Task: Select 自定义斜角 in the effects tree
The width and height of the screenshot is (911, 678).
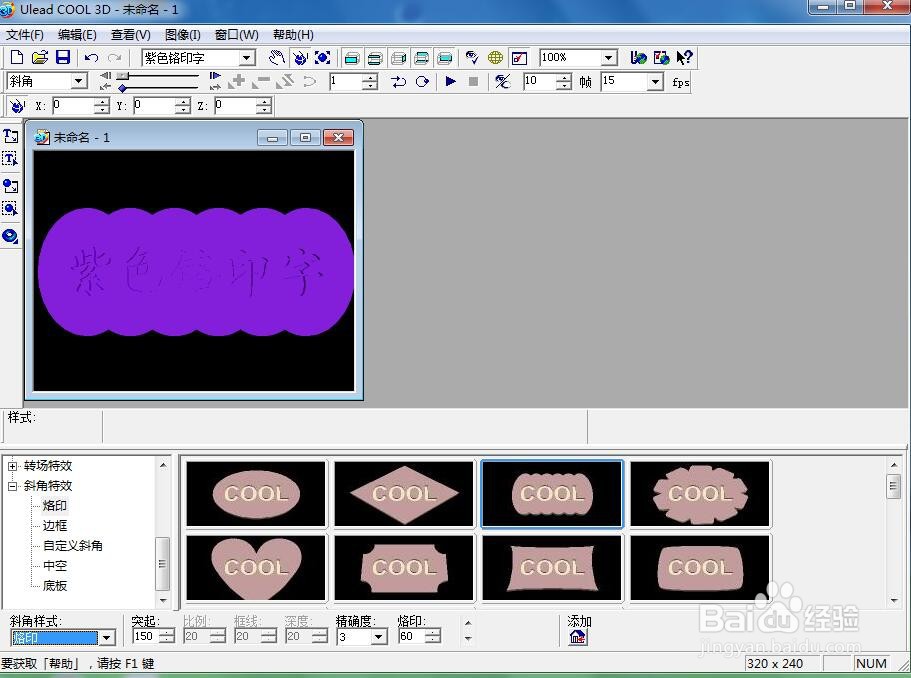Action: point(73,546)
